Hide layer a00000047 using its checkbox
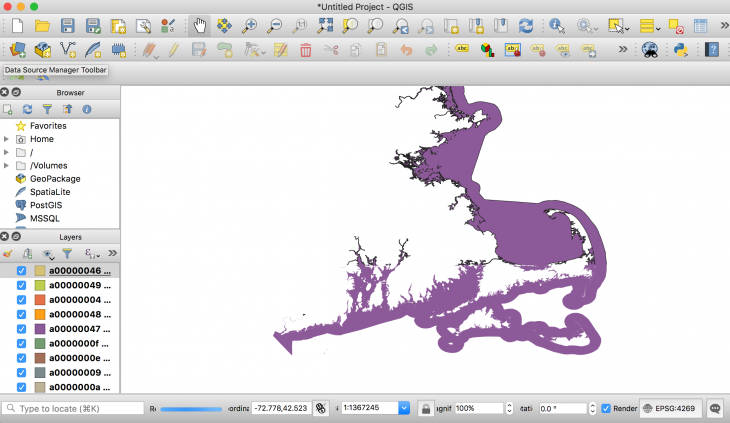This screenshot has height=423, width=730. 22,328
